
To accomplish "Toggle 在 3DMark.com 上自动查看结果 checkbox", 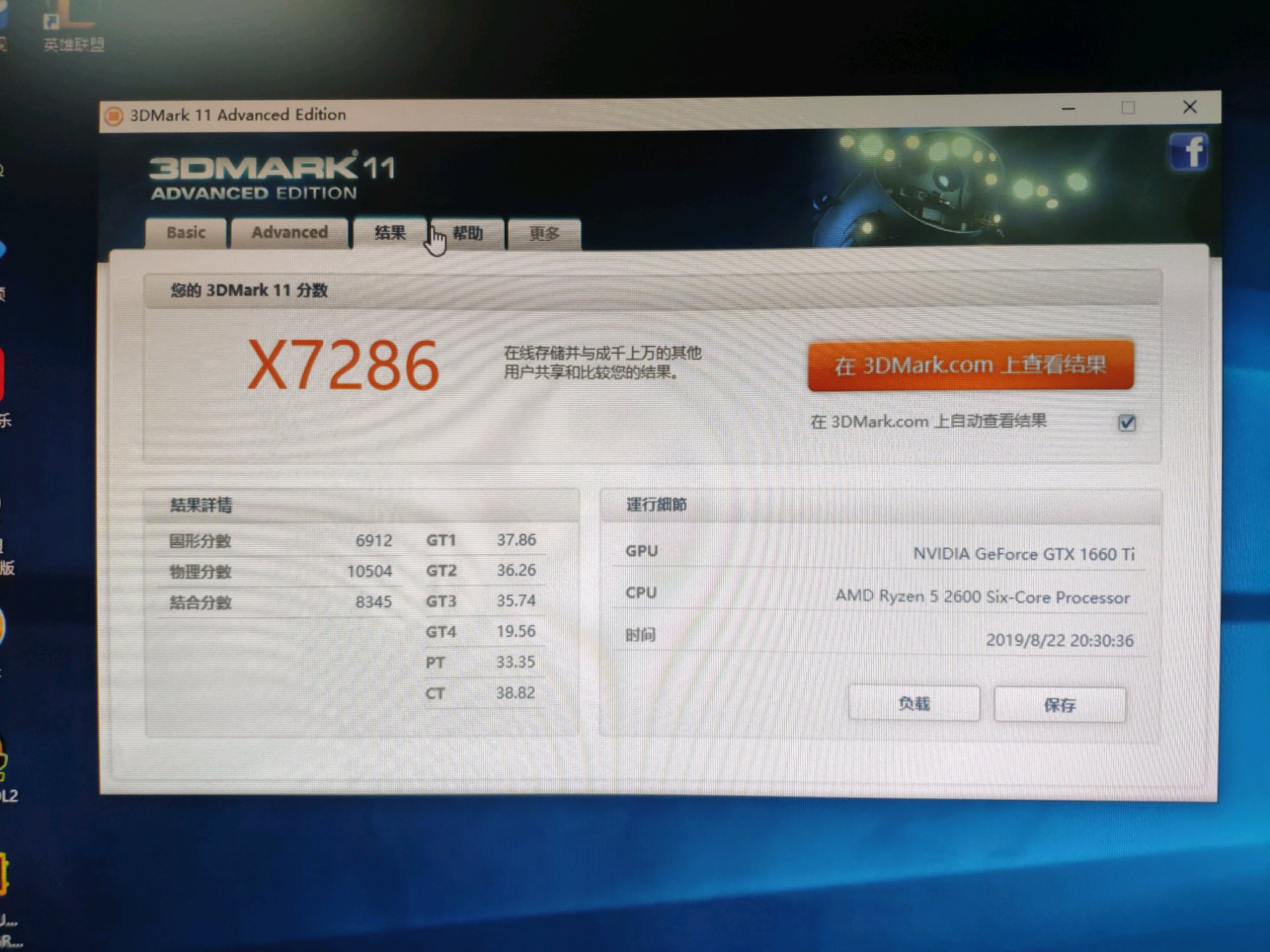I will [1126, 423].
